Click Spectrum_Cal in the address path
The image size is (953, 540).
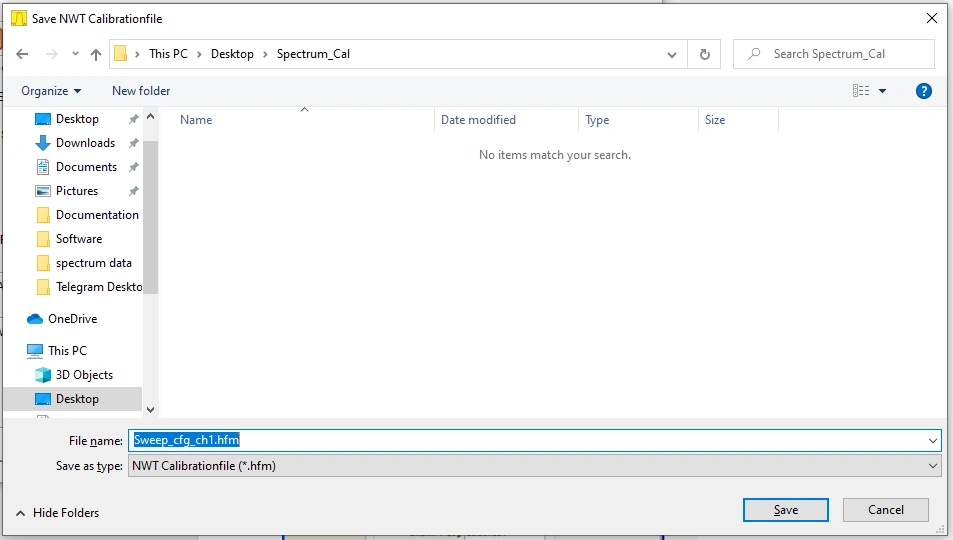(313, 54)
